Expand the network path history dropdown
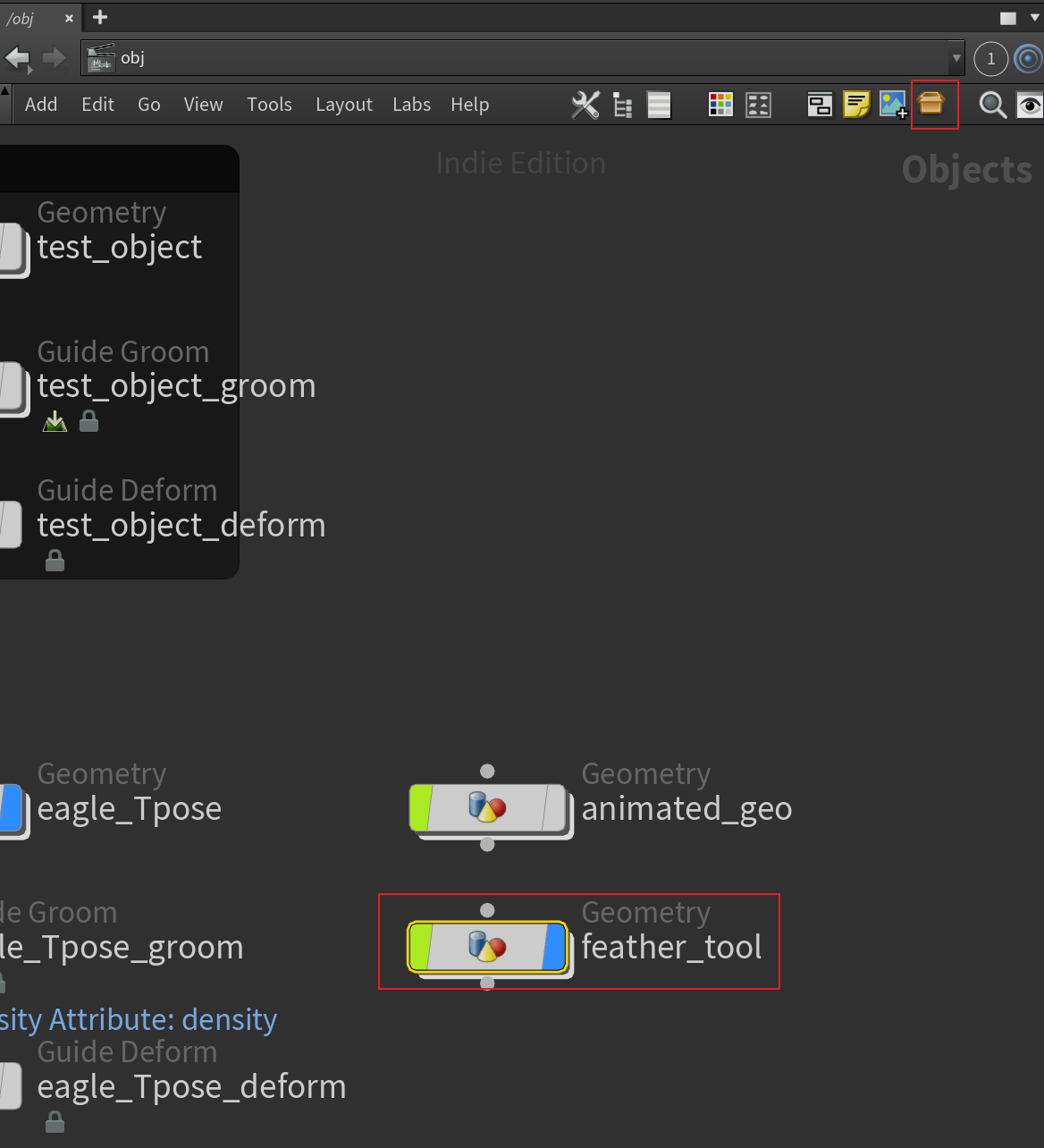The width and height of the screenshot is (1044, 1148). pyautogui.click(x=956, y=58)
